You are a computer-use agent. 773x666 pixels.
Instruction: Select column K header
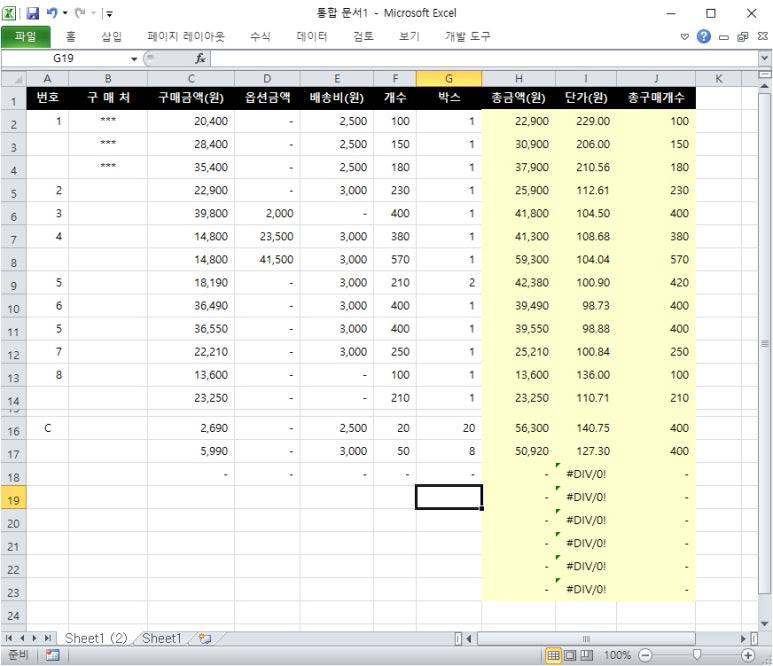click(718, 79)
